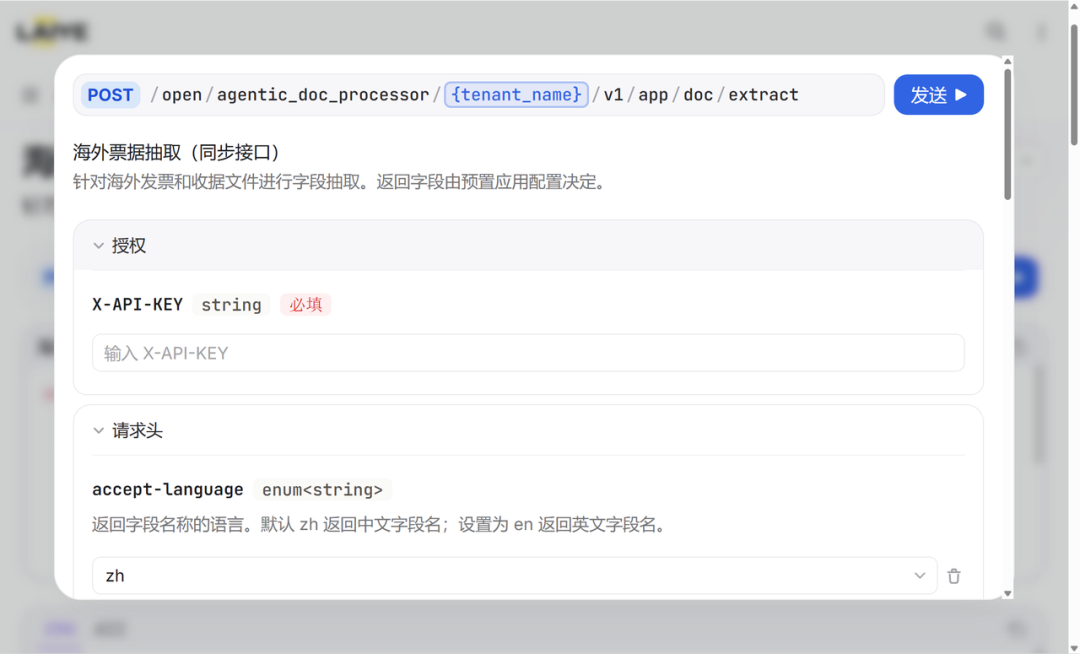Image resolution: width=1080 pixels, height=654 pixels.
Task: Click the search icon in background page
Action: pyautogui.click(x=995, y=32)
